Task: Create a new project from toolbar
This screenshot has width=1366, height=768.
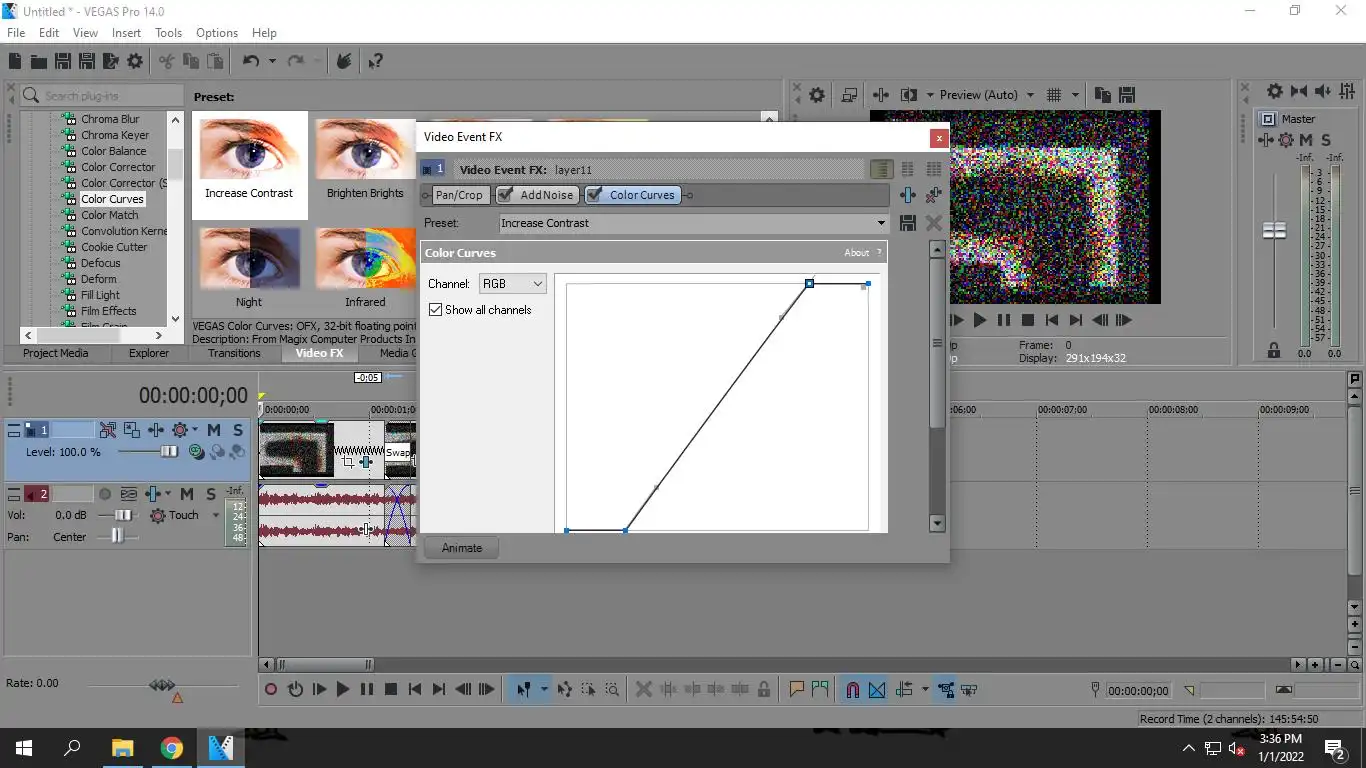Action: click(15, 62)
